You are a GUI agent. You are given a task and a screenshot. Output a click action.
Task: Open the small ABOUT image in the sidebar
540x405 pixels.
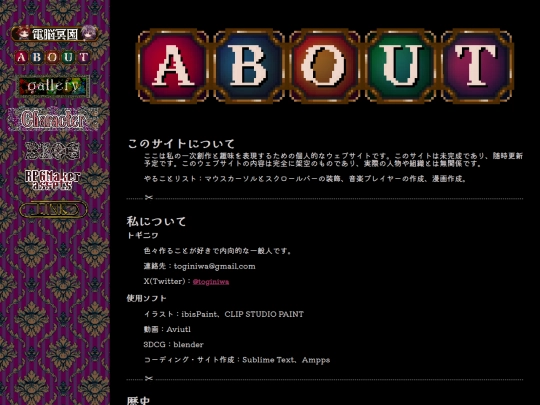pyautogui.click(x=52, y=57)
